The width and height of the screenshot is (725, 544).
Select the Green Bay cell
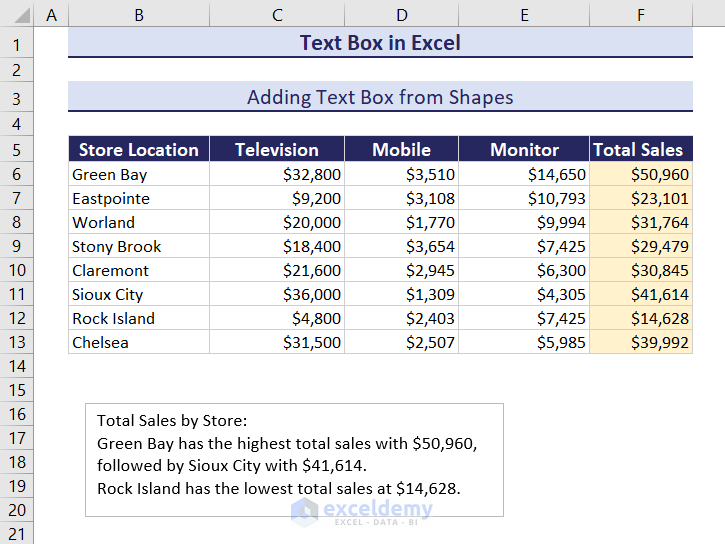tap(138, 174)
